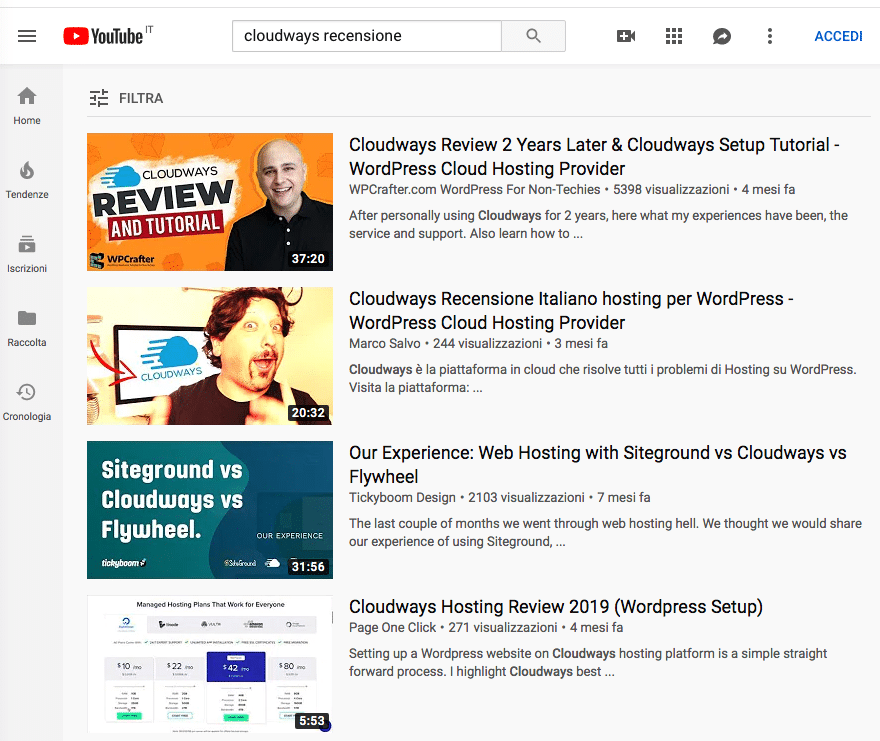The width and height of the screenshot is (880, 741).
Task: Open title Our Experience: Web Hosting with Siteground
Action: [598, 464]
